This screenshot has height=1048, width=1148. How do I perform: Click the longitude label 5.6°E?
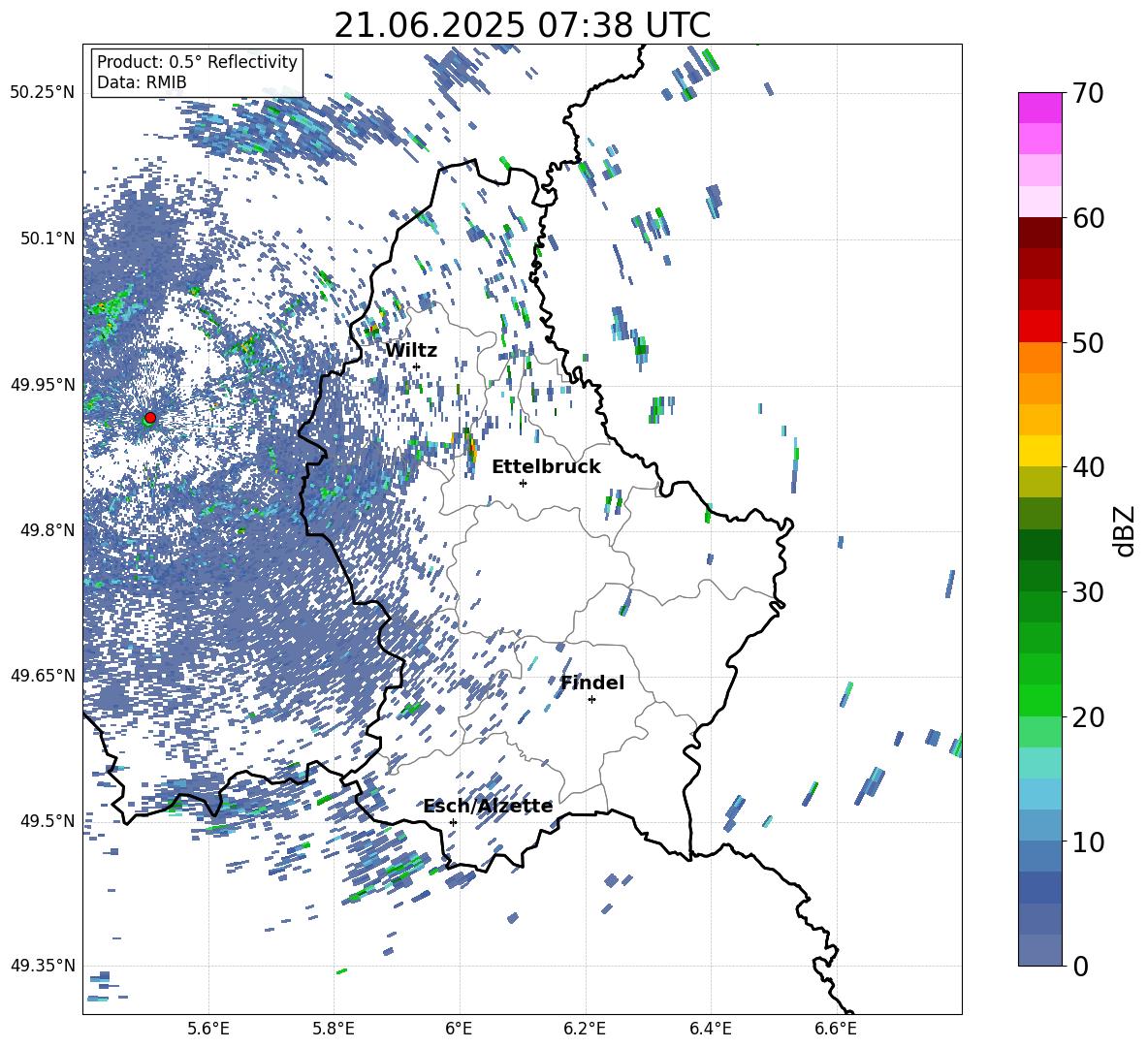208,1029
